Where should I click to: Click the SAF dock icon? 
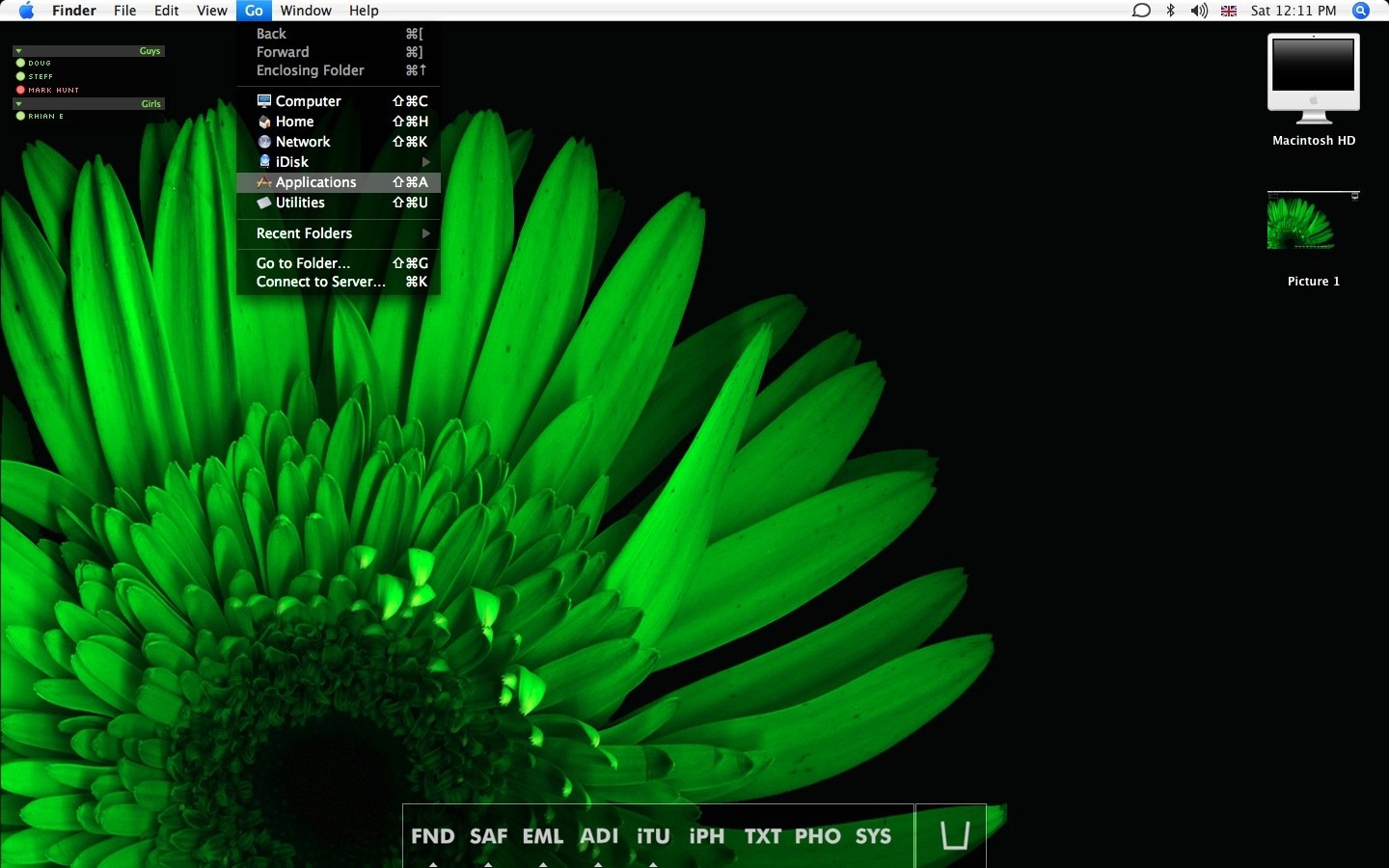(x=488, y=836)
